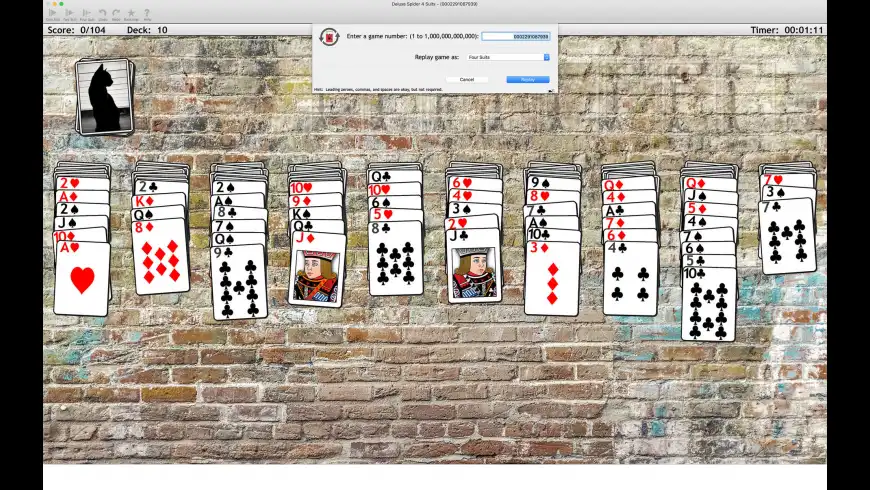Screen dimensions: 870x490
Task: Start a One Suit game from toolbar
Action: click(53, 14)
